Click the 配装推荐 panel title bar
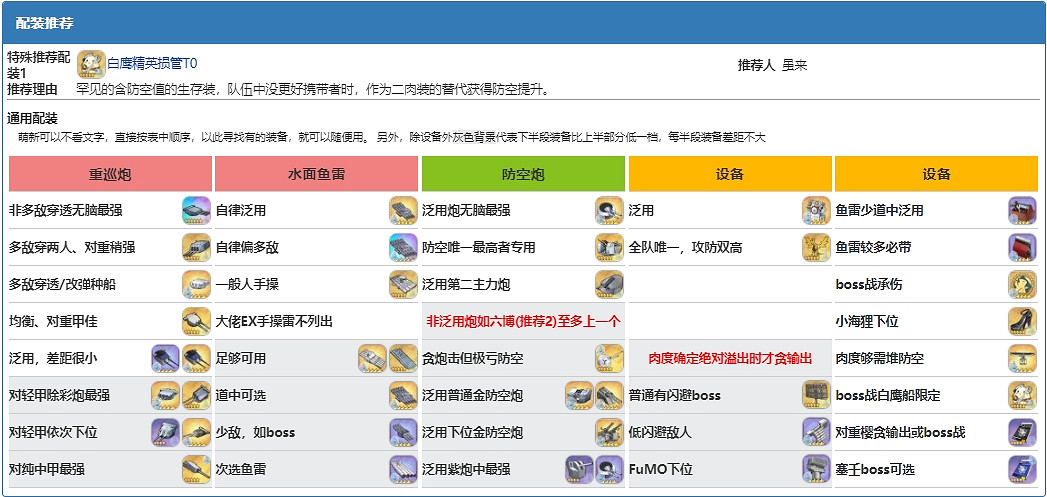Image resolution: width=1047 pixels, height=497 pixels. pos(523,22)
